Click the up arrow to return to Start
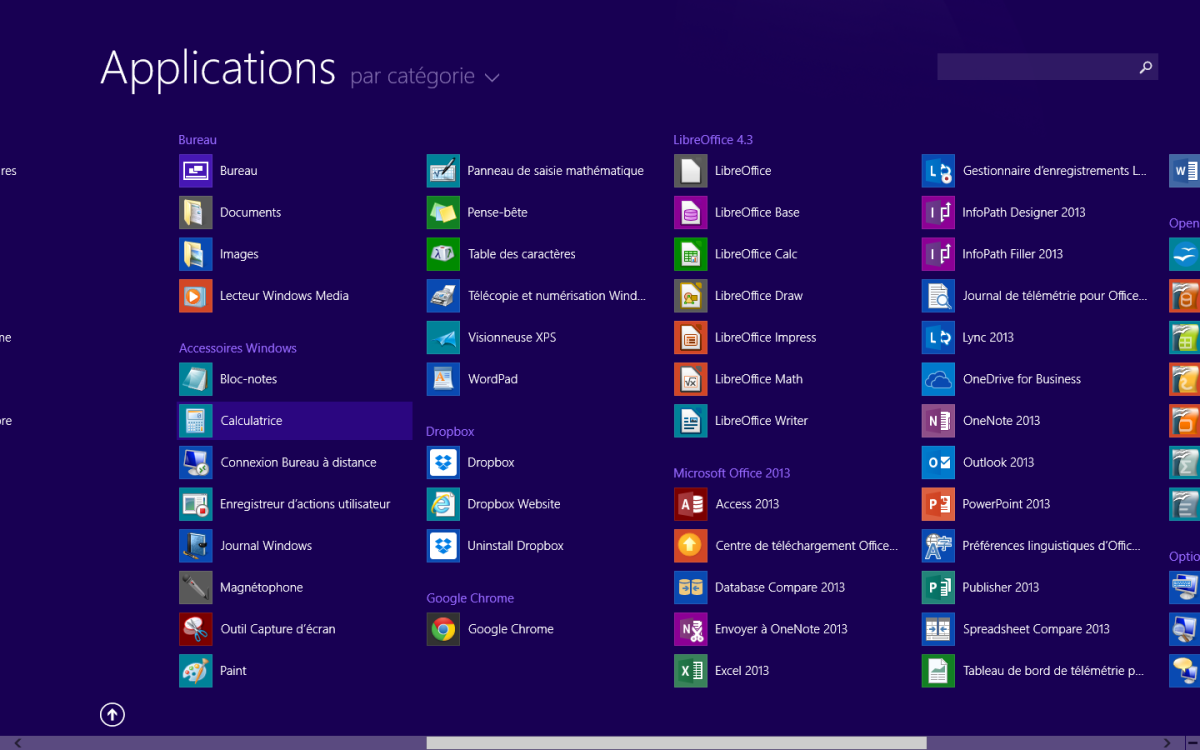Screen dimensions: 1200x750 pyautogui.click(x=112, y=714)
